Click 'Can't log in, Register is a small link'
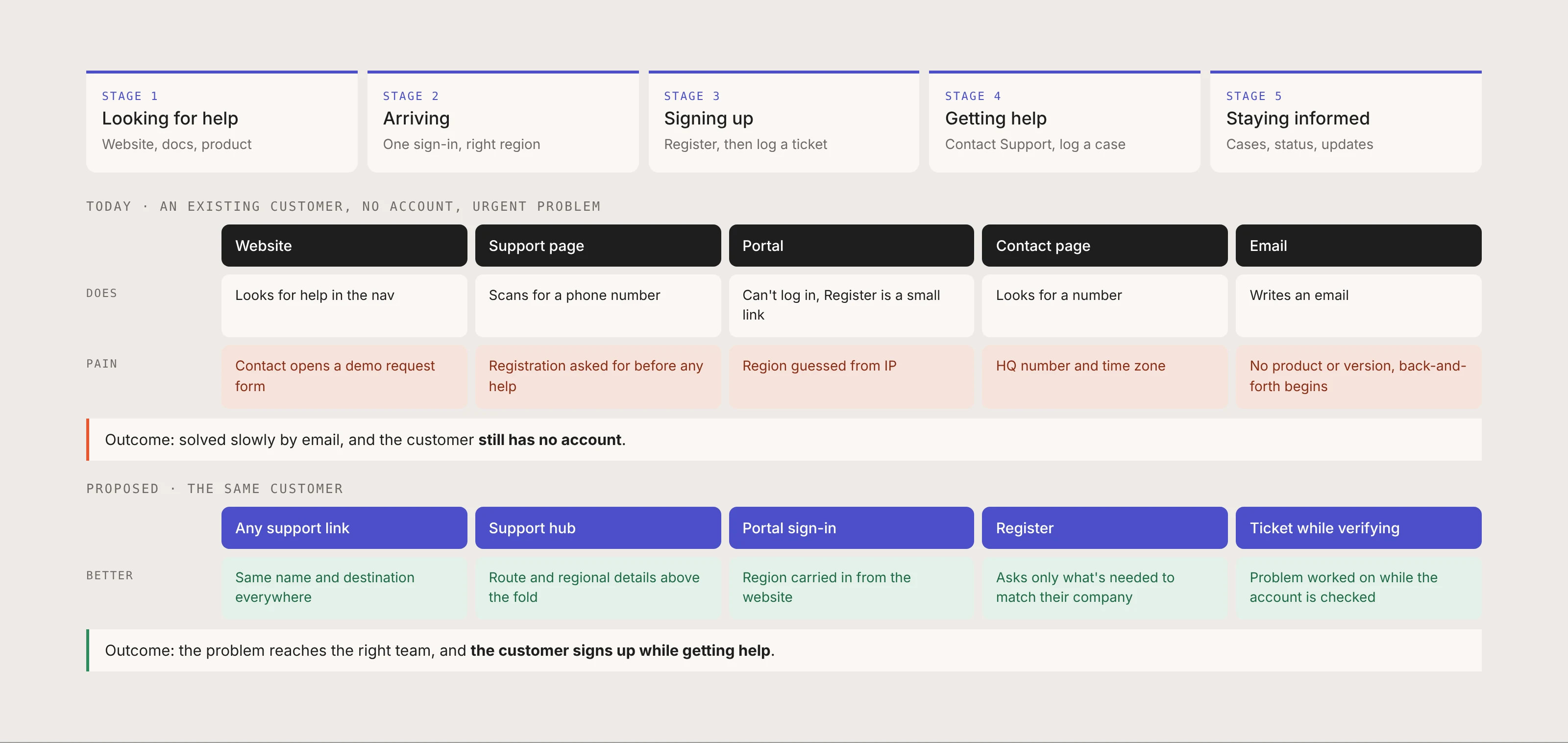 pos(852,306)
